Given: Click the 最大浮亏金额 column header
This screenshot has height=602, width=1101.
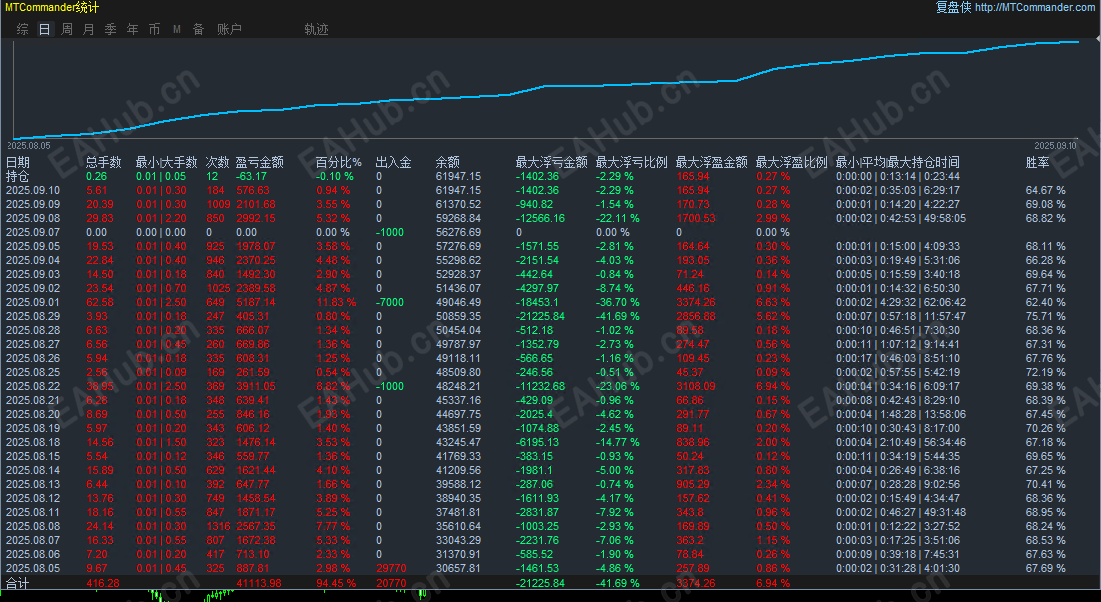Looking at the screenshot, I should coord(551,162).
